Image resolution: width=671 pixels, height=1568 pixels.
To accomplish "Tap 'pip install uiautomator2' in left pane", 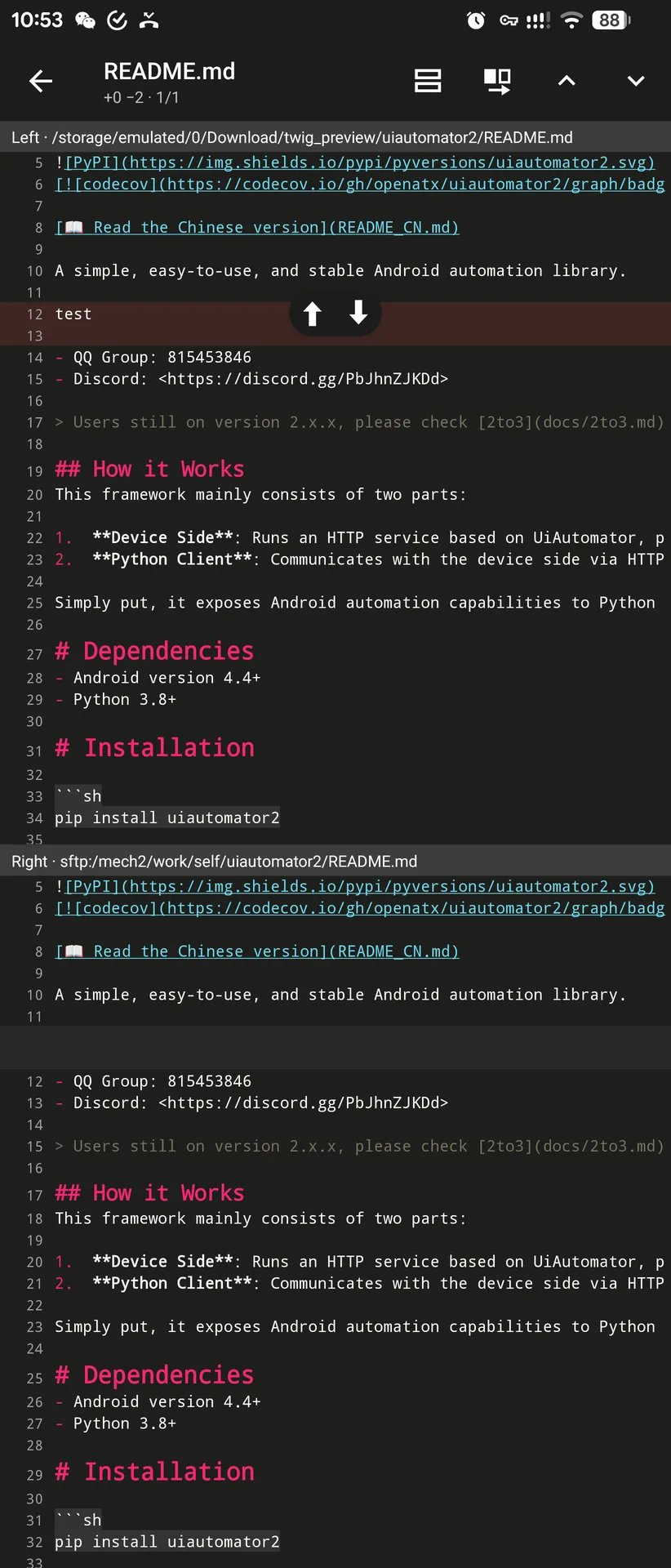I will tap(167, 817).
